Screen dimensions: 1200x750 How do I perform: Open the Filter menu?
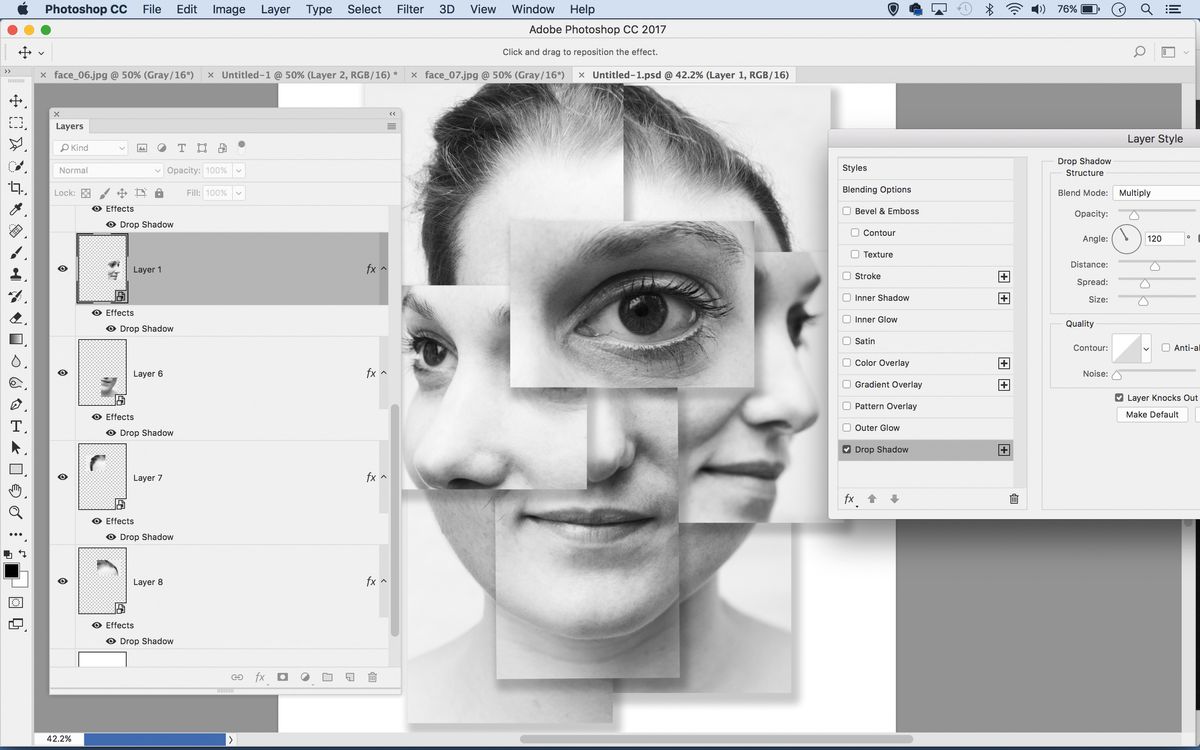(x=409, y=9)
